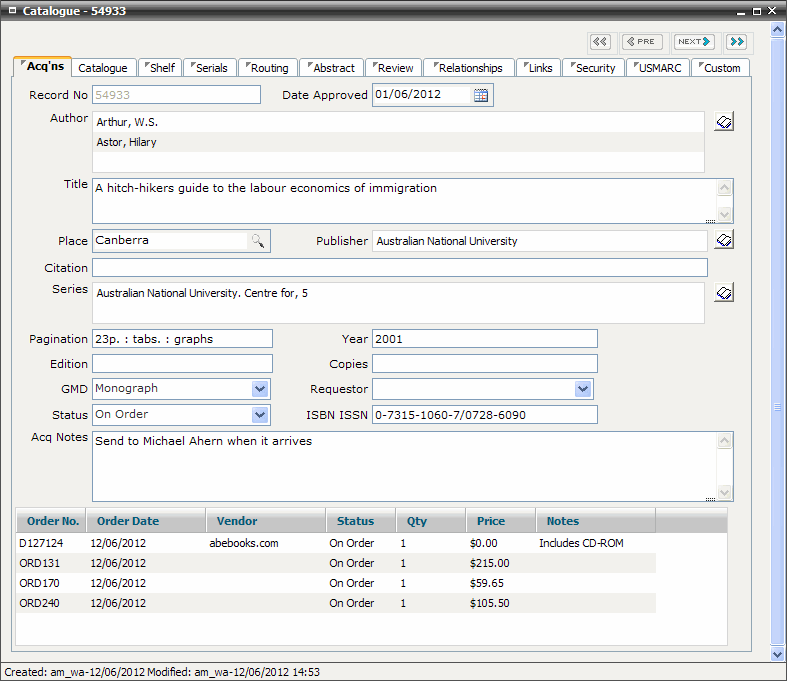
Task: Open the Requestor dropdown list
Action: (583, 389)
